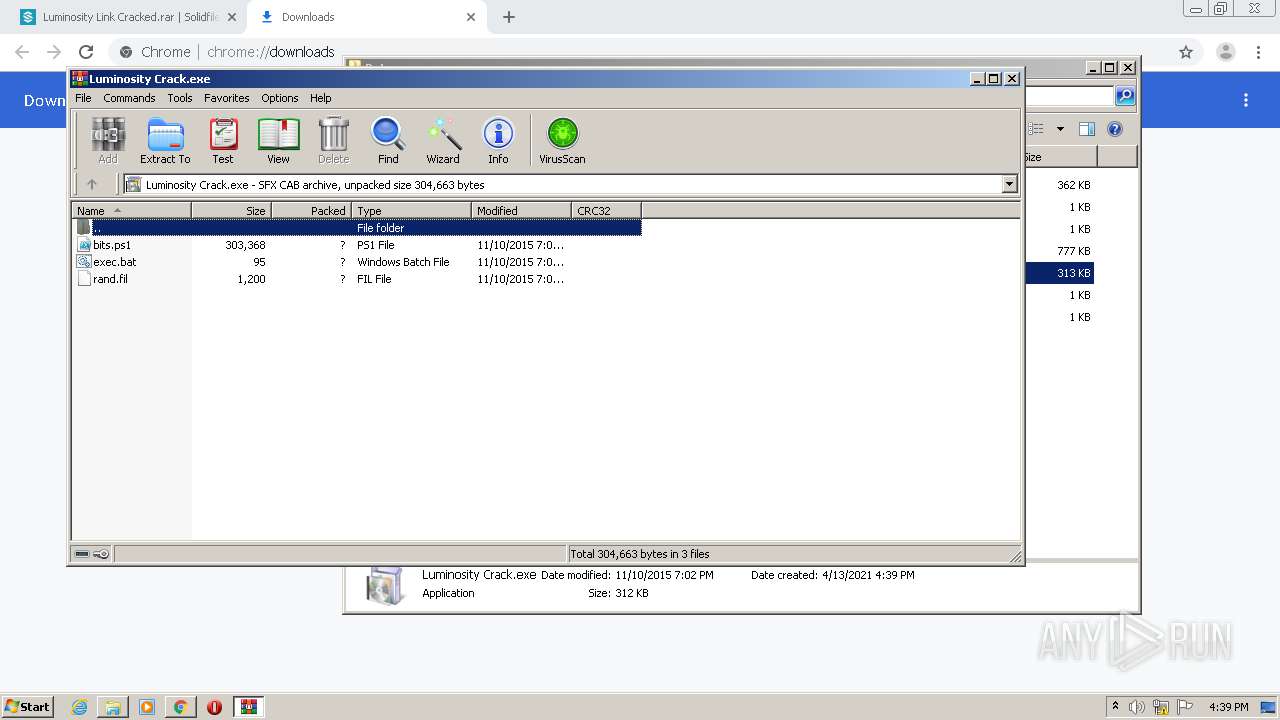Click the WinRAR taskbar button
The width and height of the screenshot is (1280, 720).
[249, 707]
